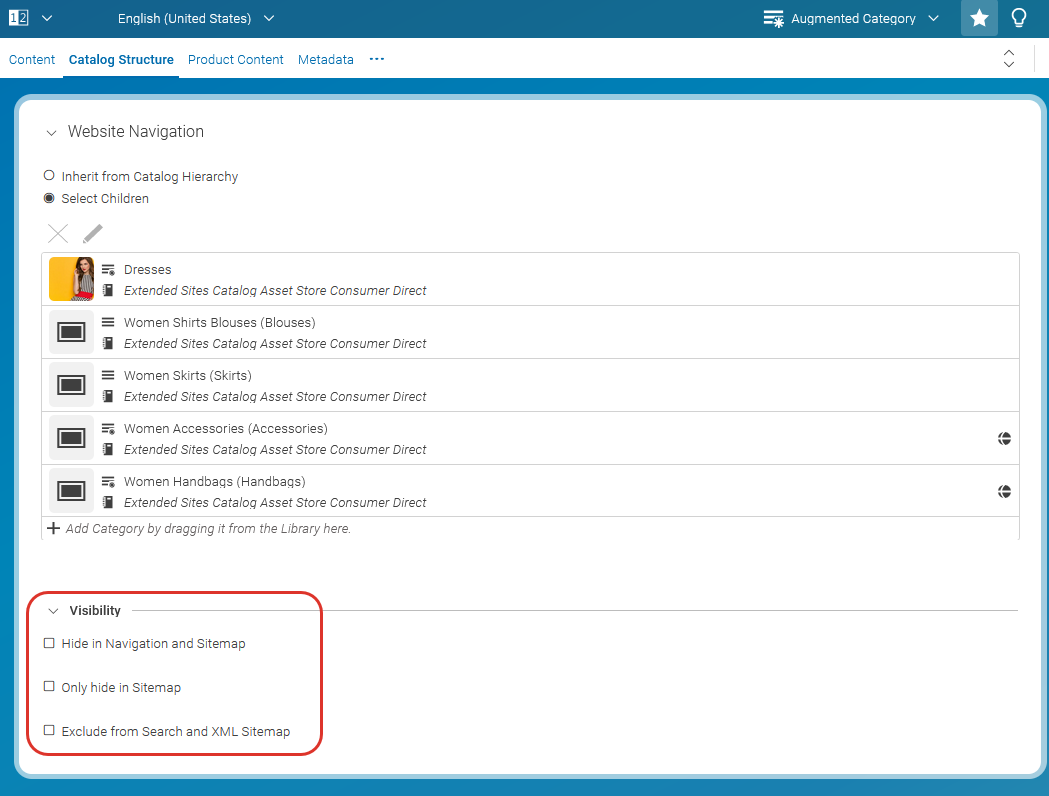This screenshot has width=1049, height=796.
Task: Click the plus Add Category icon
Action: (54, 528)
